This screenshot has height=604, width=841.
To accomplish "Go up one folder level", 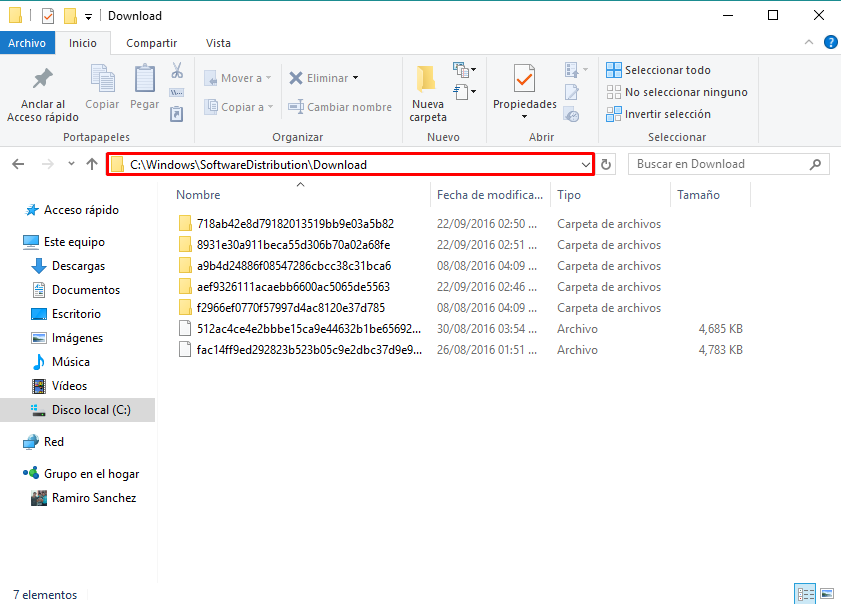I will [92, 164].
